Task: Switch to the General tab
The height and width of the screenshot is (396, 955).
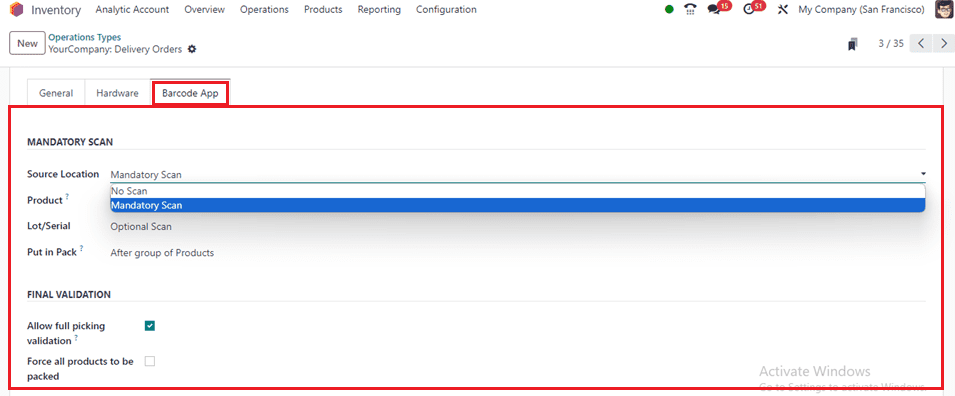Action: [56, 93]
